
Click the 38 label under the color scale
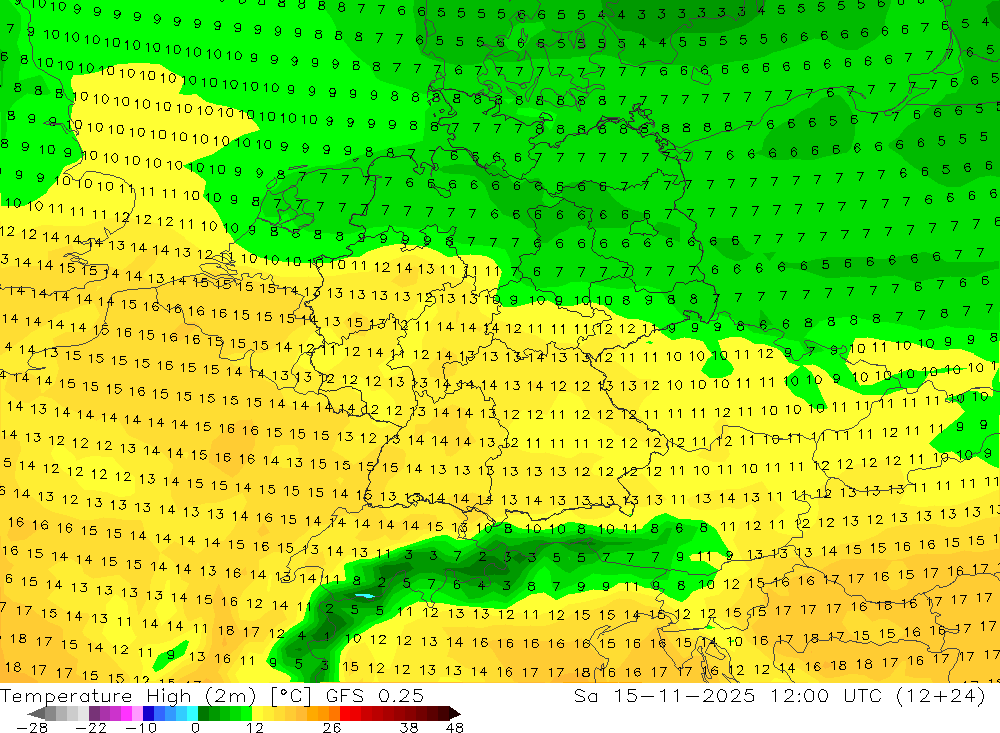click(x=409, y=727)
